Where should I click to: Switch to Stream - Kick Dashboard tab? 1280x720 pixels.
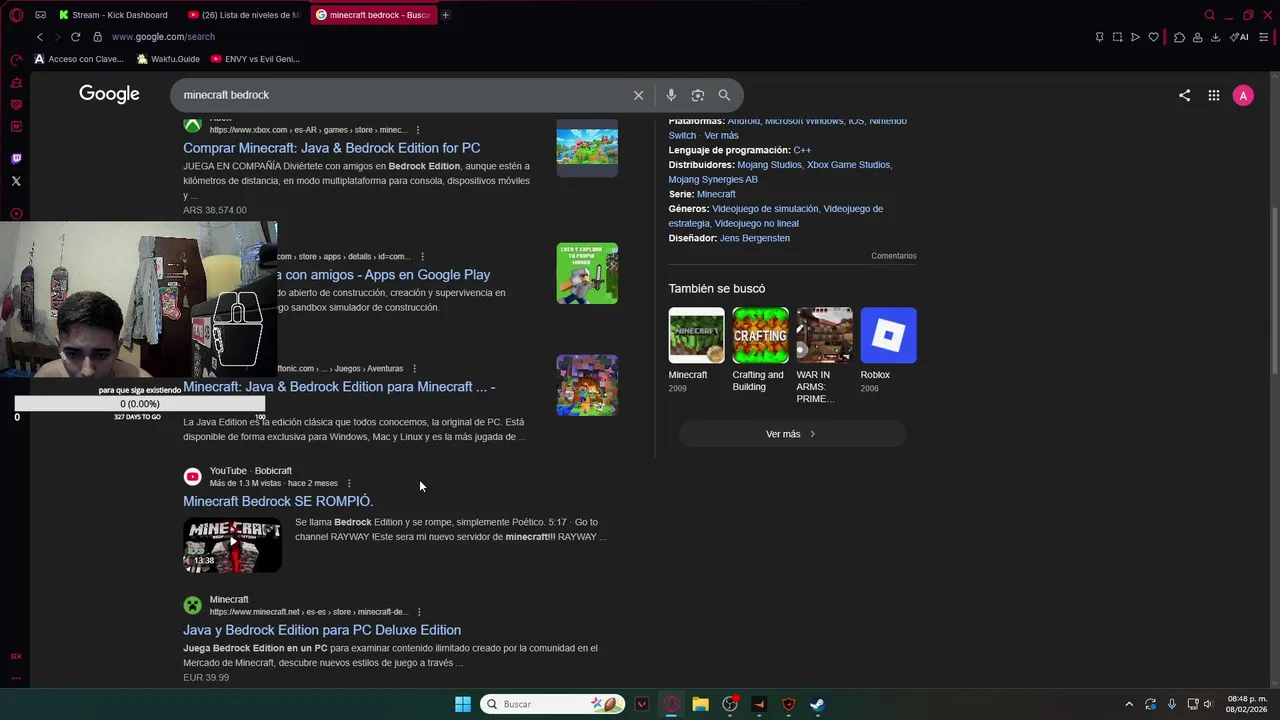pyautogui.click(x=113, y=15)
